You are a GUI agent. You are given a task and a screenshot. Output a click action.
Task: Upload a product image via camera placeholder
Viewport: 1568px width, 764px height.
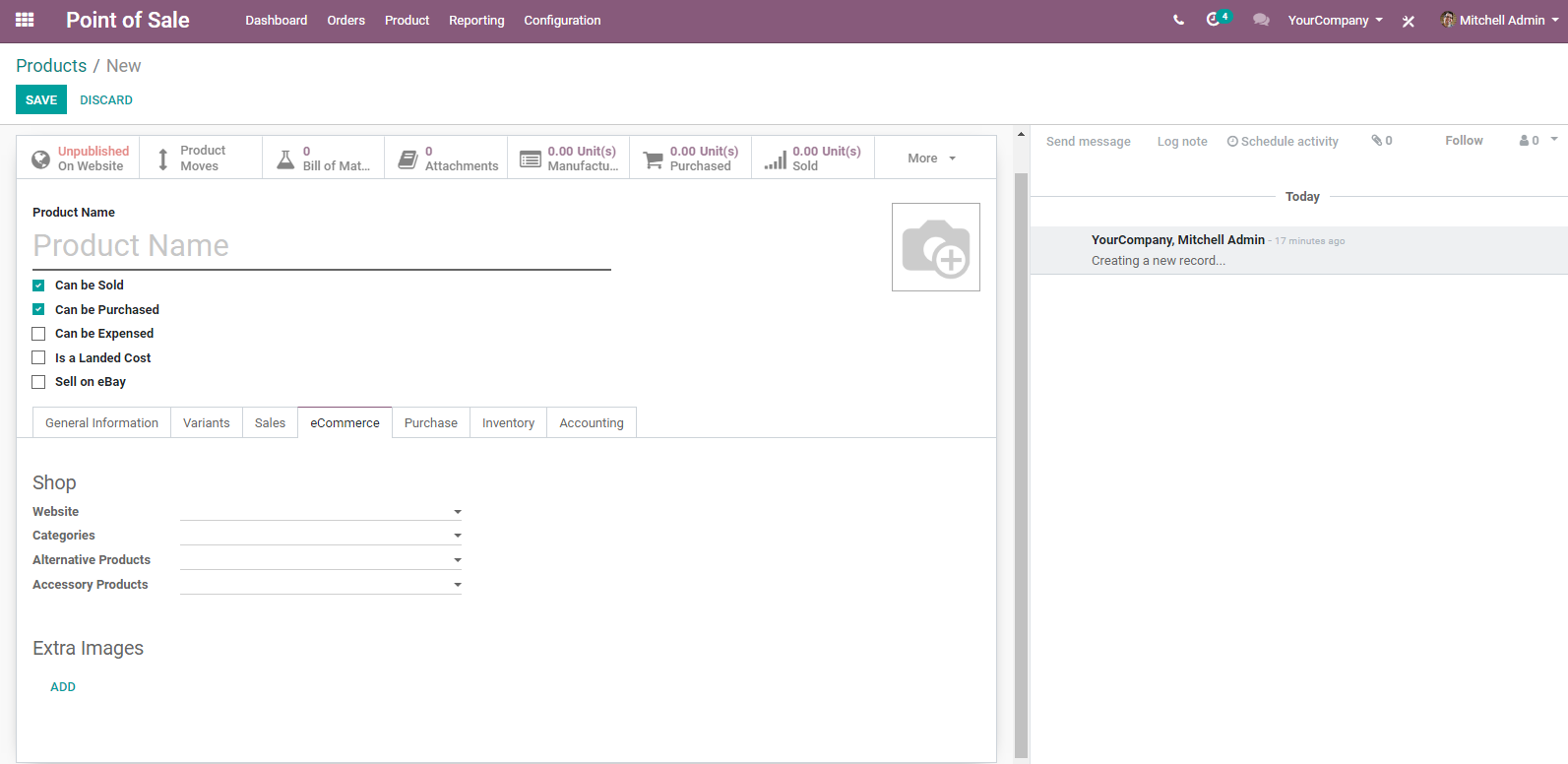tap(936, 247)
